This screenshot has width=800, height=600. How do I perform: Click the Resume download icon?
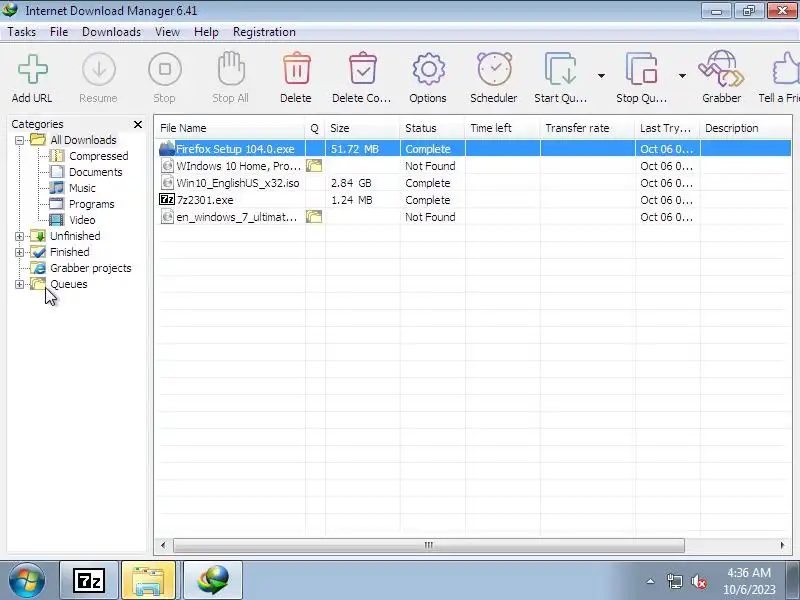point(98,69)
